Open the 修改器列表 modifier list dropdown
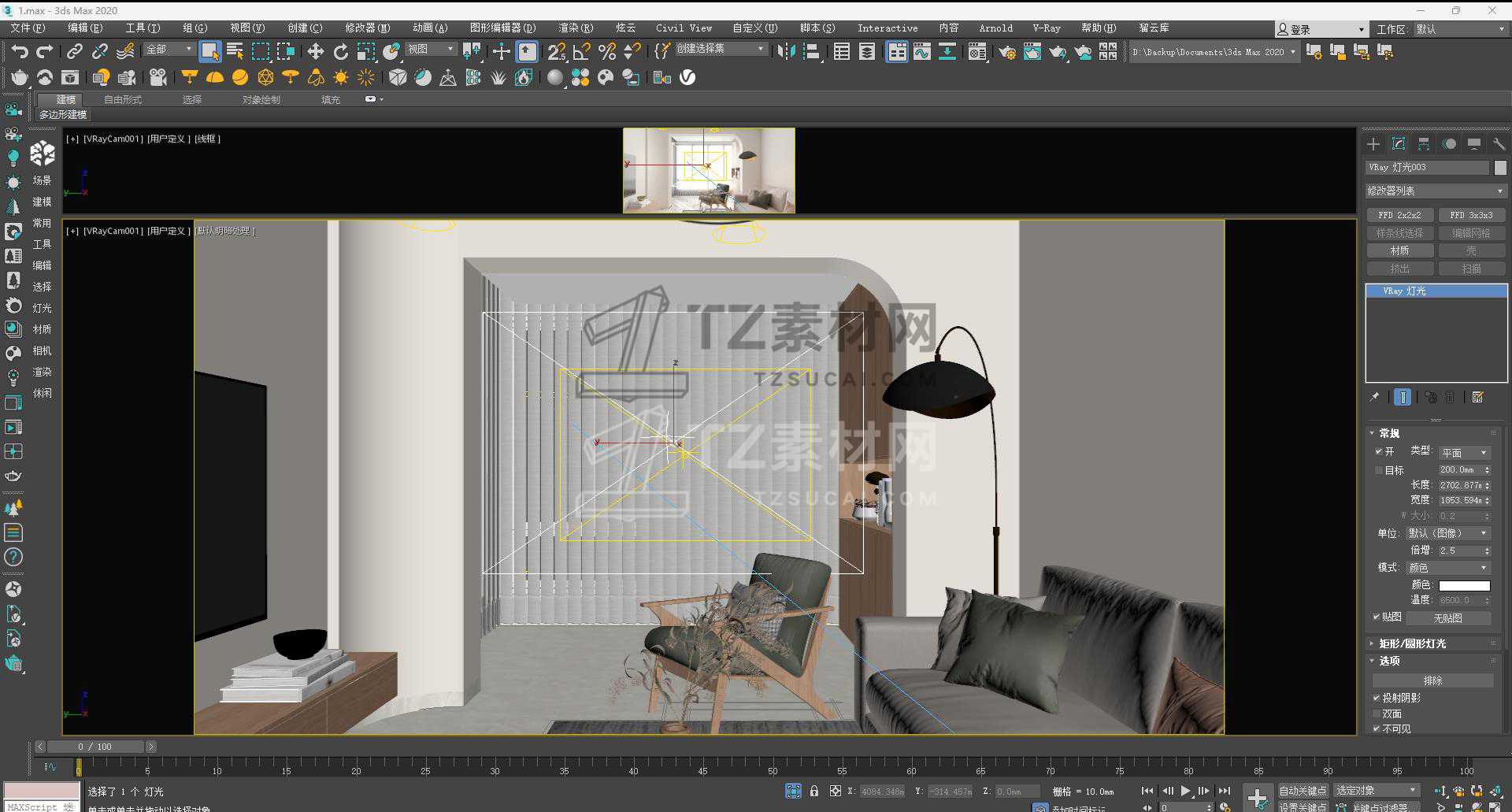The width and height of the screenshot is (1512, 812). 1435,191
